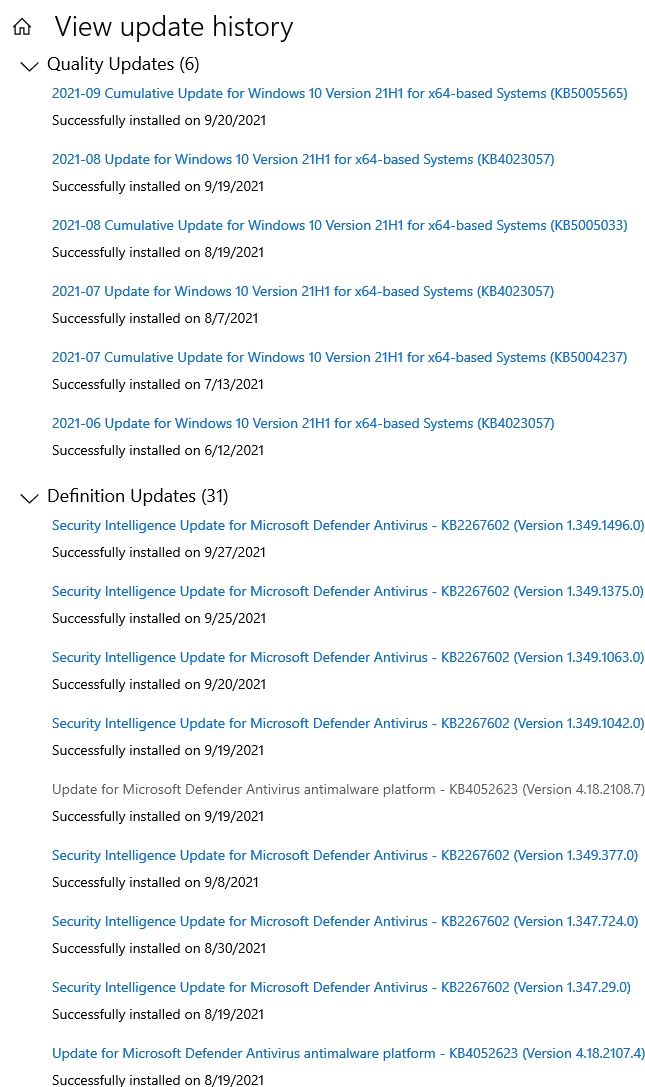645x1087 pixels.
Task: Collapse the Definition Updates section chevron
Action: click(29, 497)
